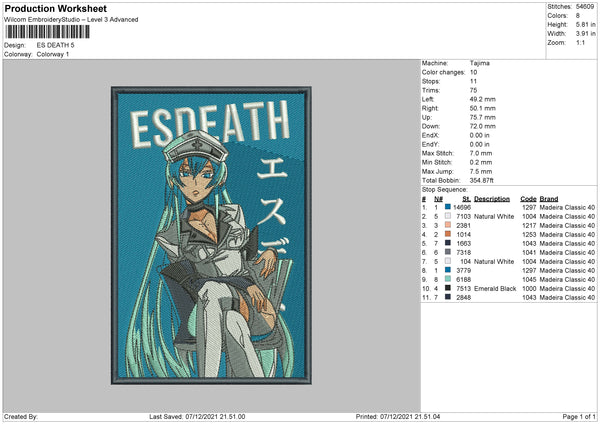Click thread code 1045
The width and height of the screenshot is (600, 424).
tap(529, 280)
